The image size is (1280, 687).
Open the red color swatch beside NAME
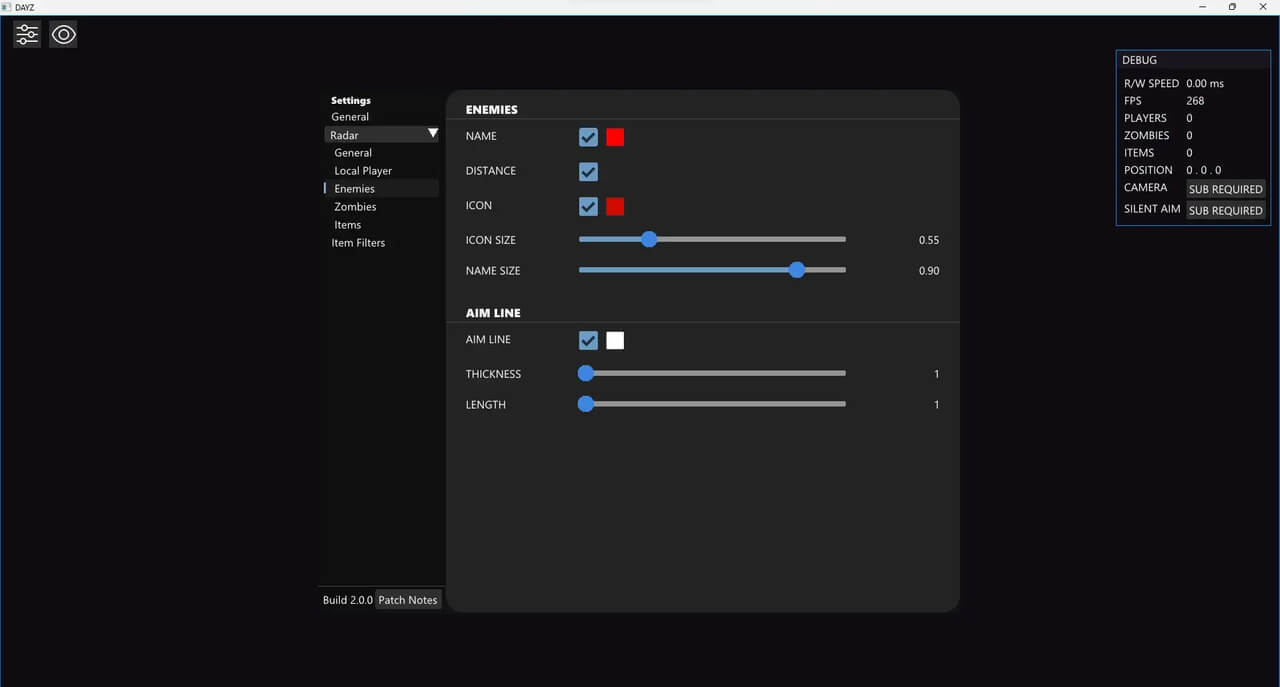click(x=615, y=137)
